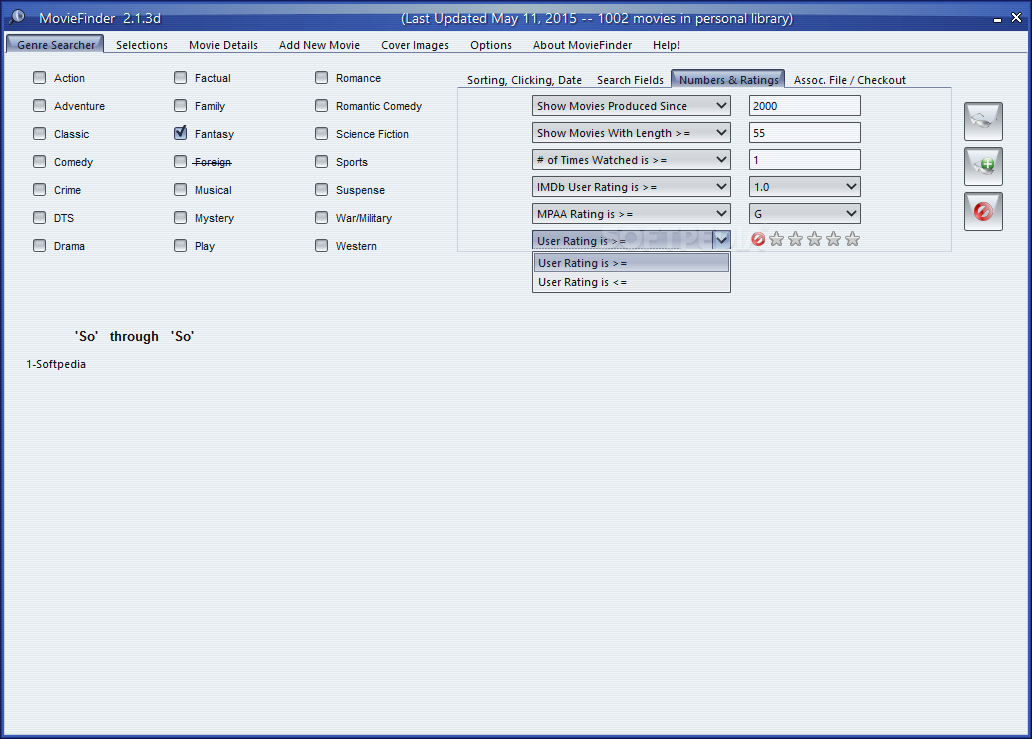Switch to Search Fields sub-tab
The height and width of the screenshot is (739, 1032).
[630, 80]
